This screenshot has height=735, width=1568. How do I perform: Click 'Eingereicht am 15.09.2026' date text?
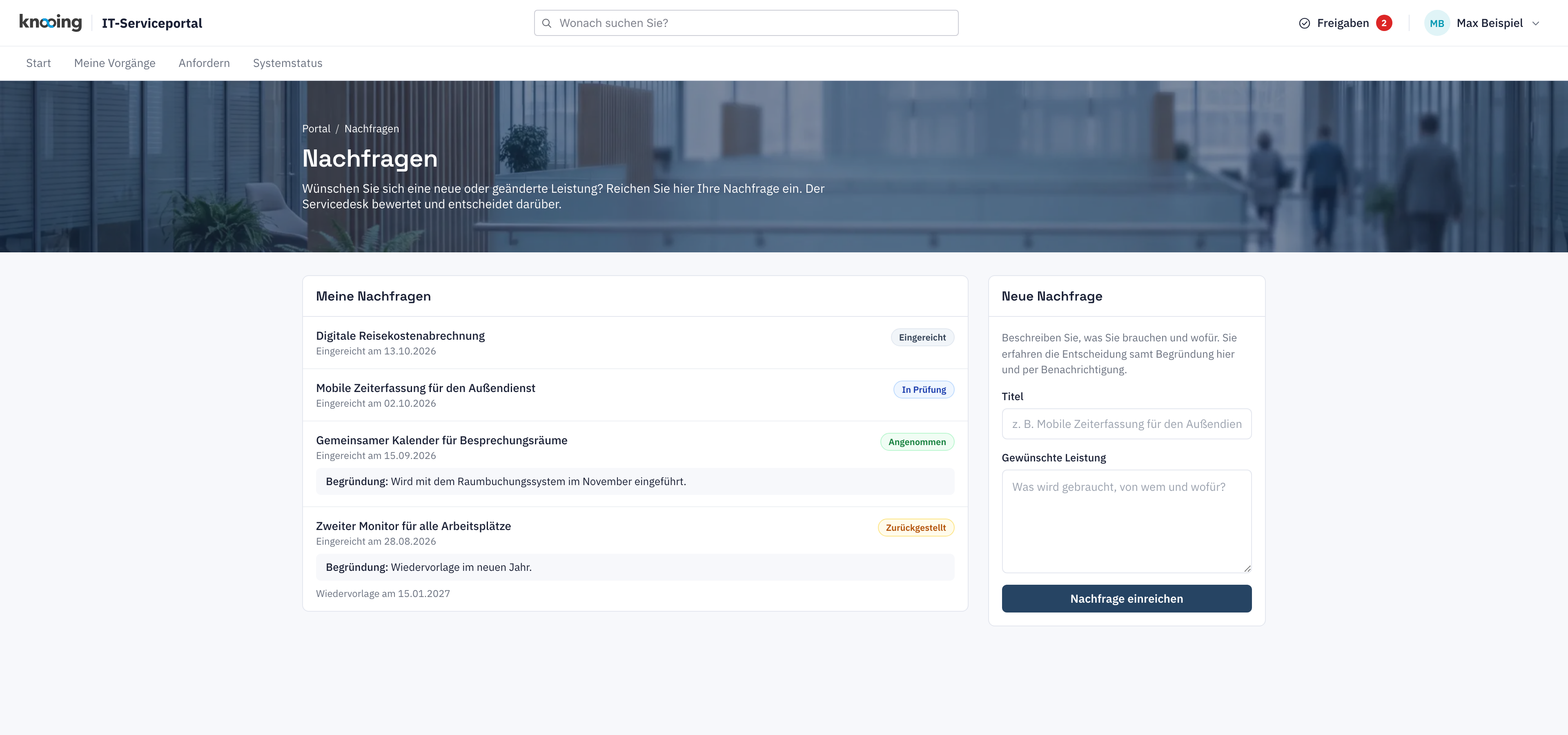point(376,456)
